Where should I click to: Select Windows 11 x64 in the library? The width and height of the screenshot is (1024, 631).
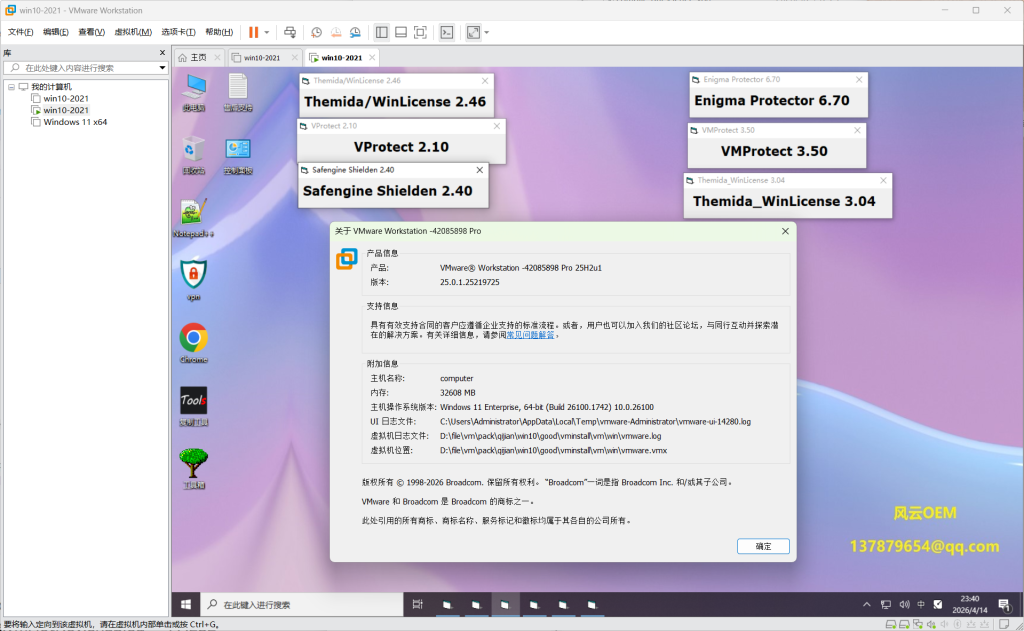[75, 122]
